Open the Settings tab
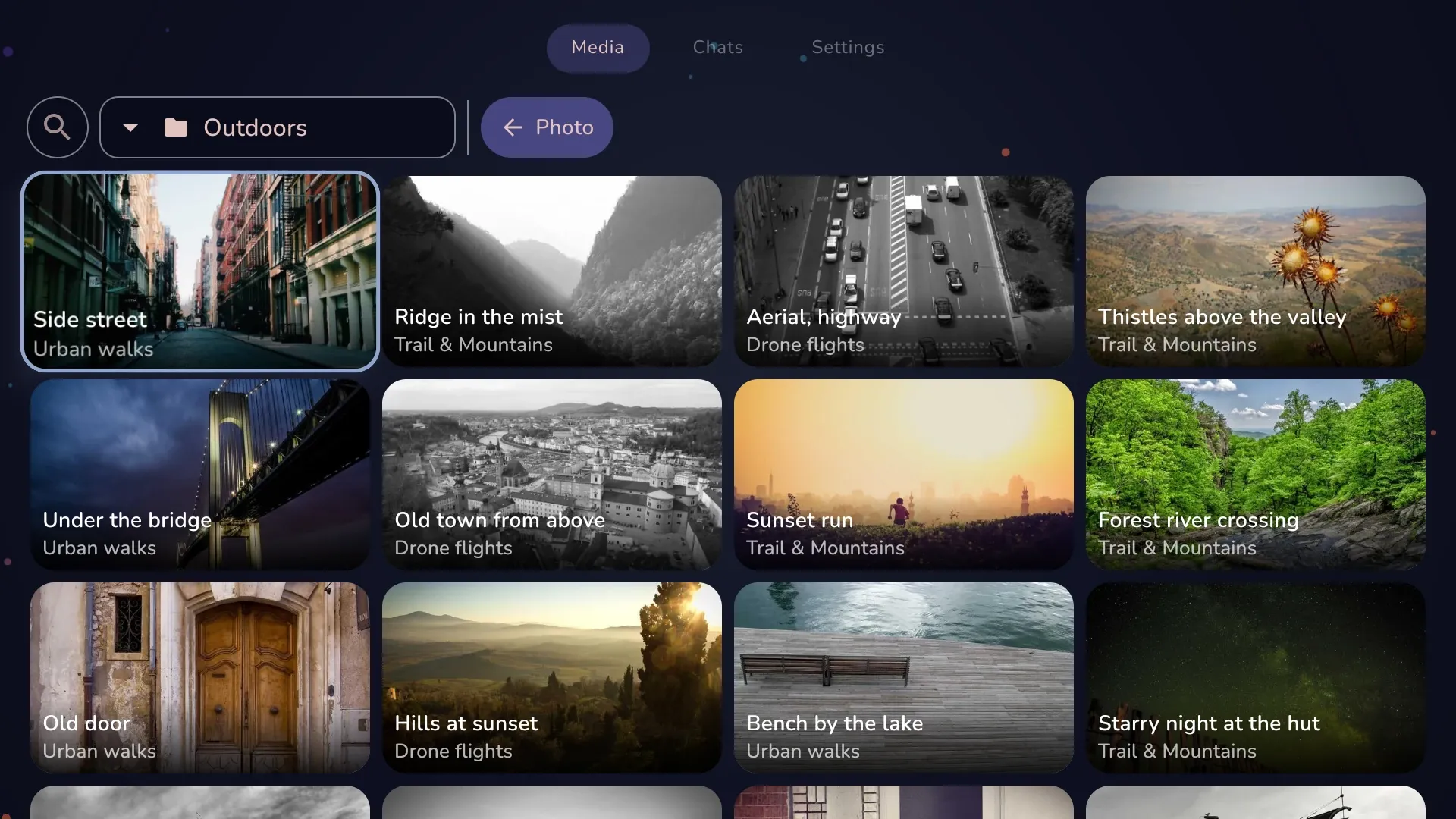 tap(848, 48)
